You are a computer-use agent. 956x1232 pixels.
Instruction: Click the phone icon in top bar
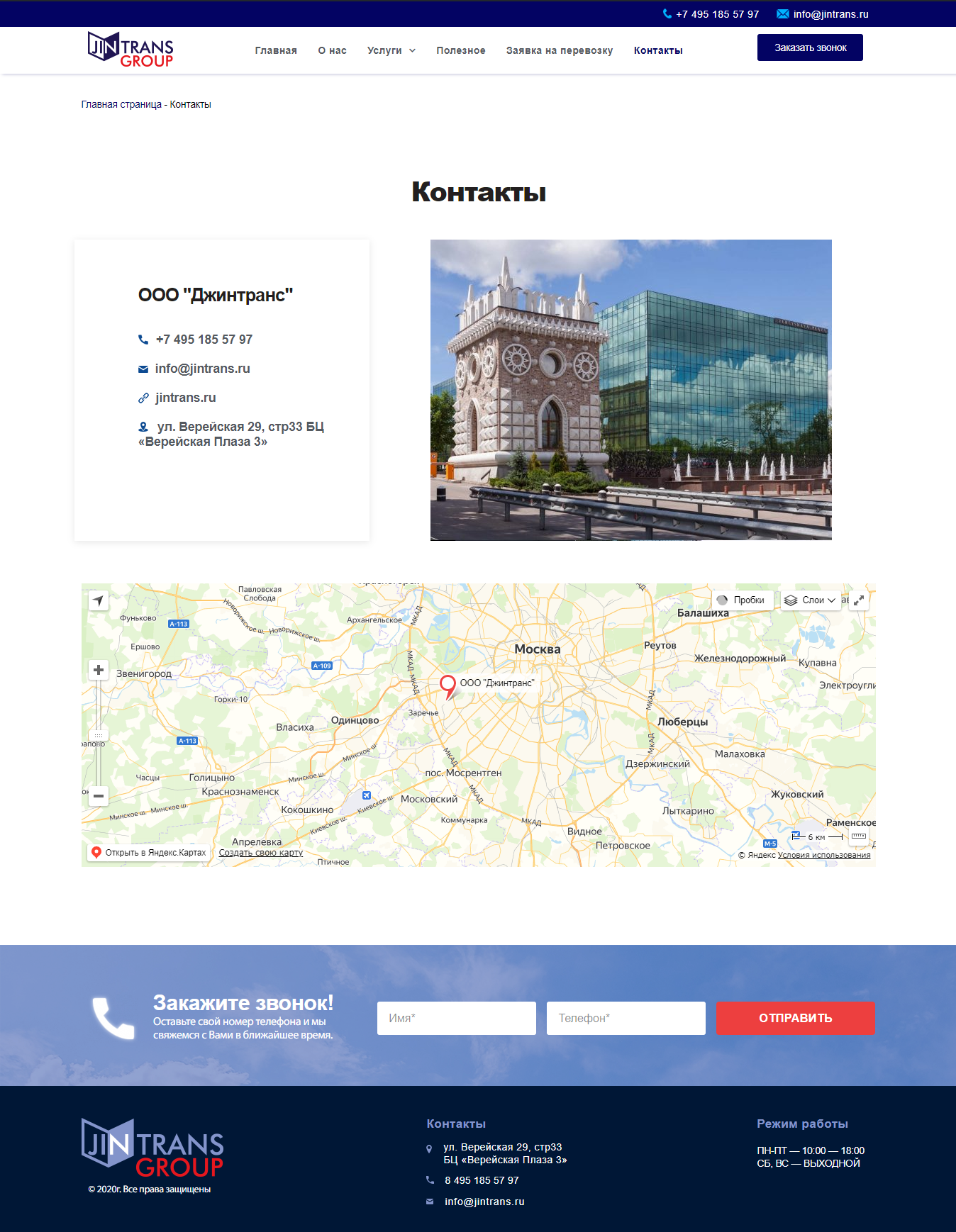[667, 13]
